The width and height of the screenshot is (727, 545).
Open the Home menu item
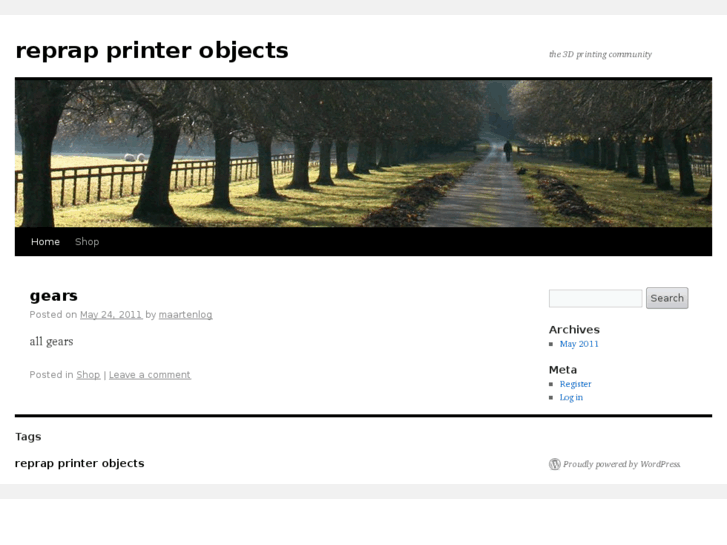(45, 242)
